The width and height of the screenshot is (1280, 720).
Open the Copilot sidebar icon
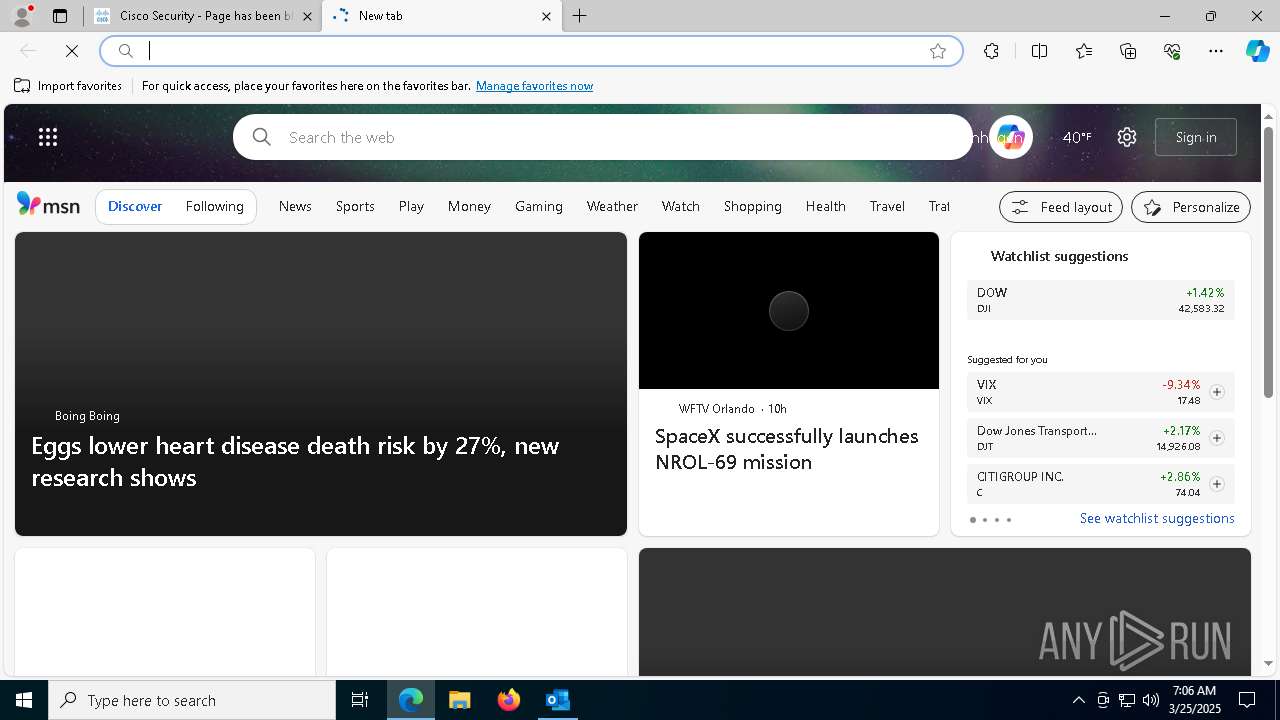point(1257,51)
